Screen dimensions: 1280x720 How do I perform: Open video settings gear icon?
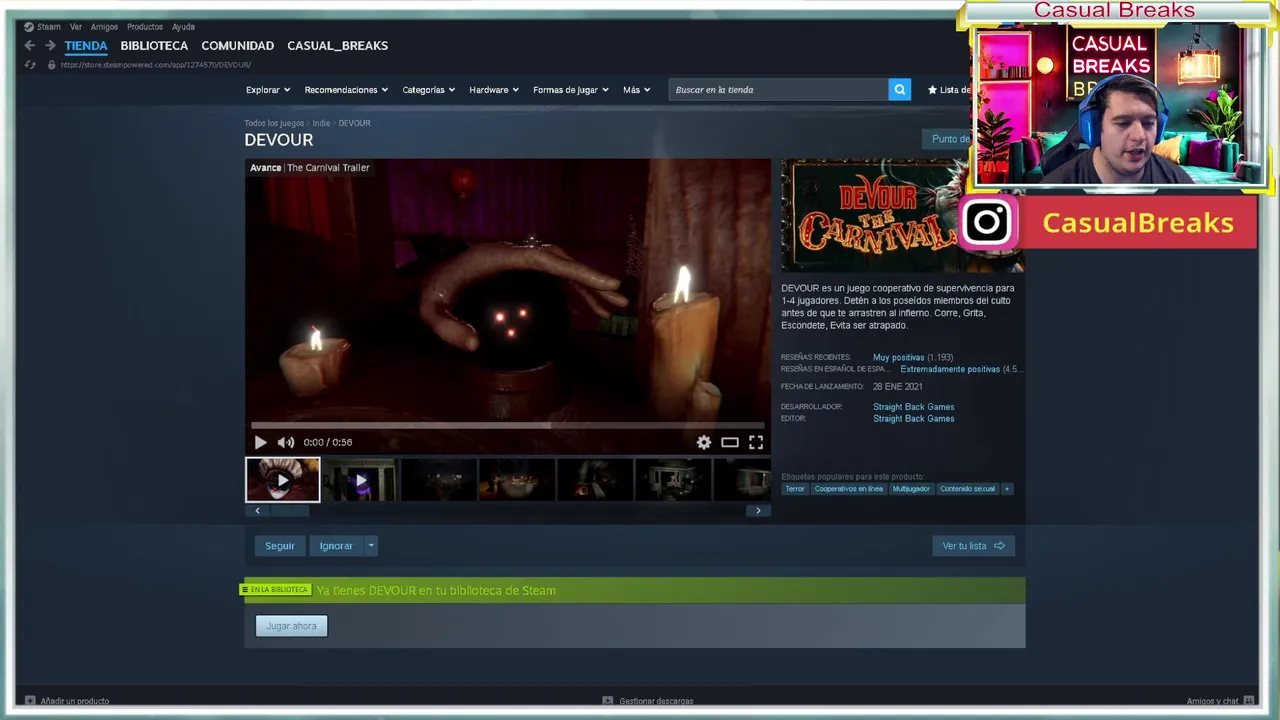pos(704,442)
